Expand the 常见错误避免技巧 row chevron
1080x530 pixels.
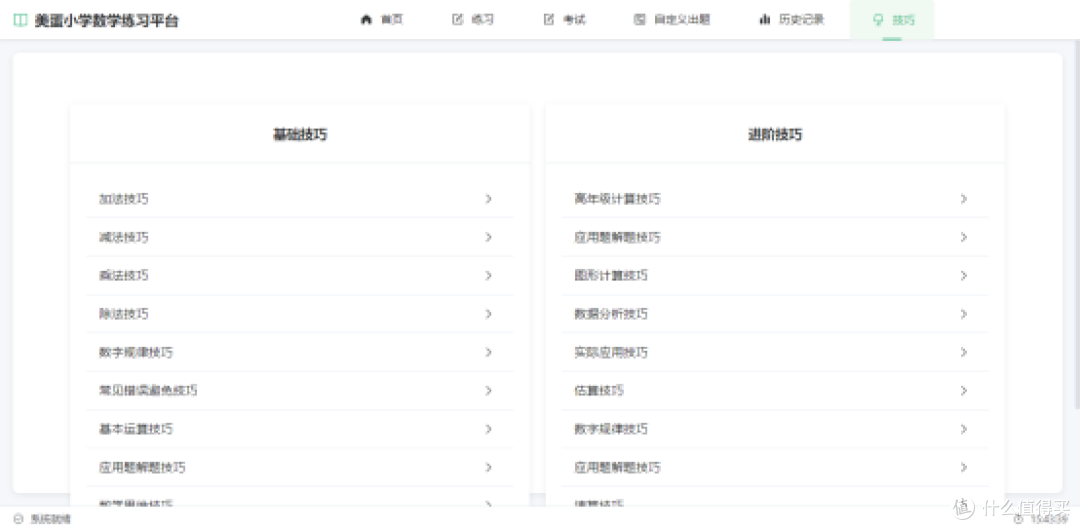click(488, 390)
